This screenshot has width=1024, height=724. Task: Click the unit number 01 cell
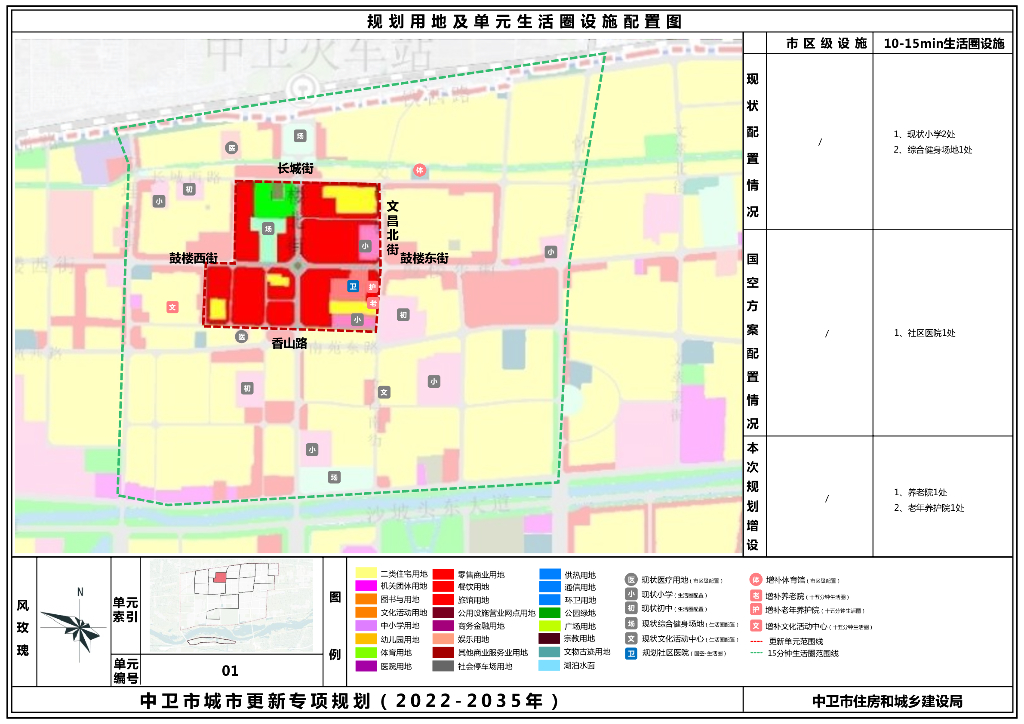231,671
